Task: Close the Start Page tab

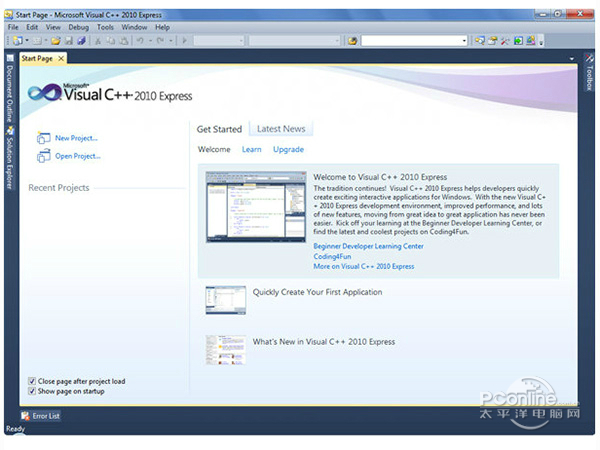Action: 61,59
